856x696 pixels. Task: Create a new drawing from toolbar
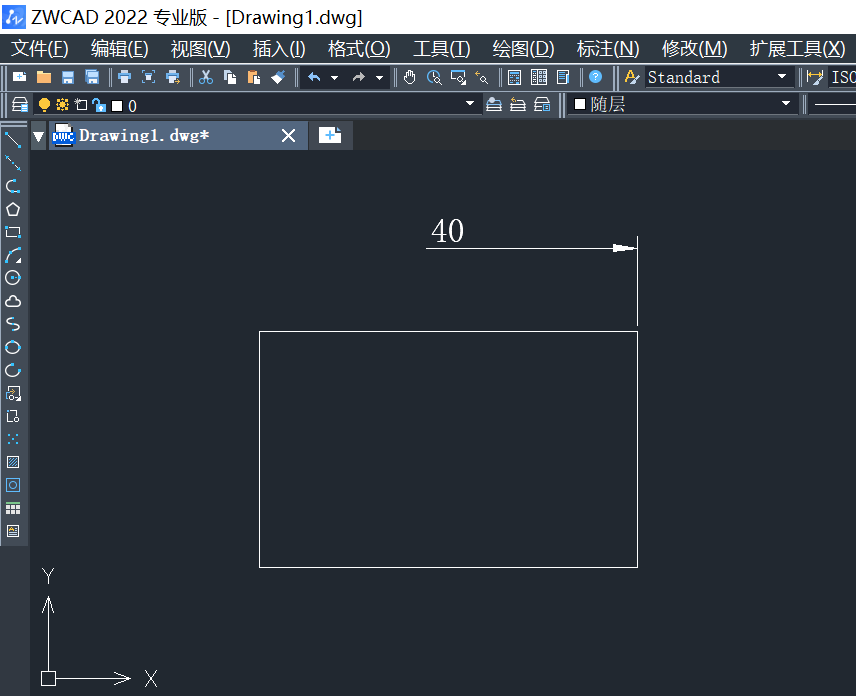(x=20, y=78)
